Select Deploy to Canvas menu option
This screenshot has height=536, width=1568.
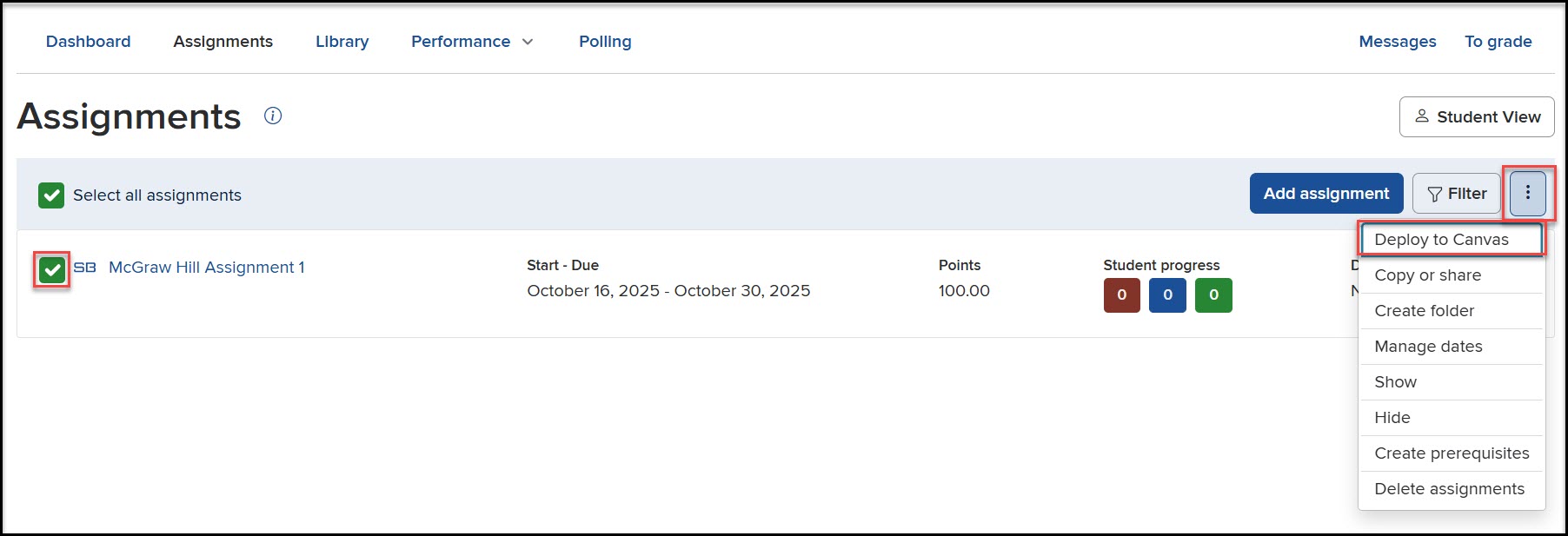tap(1441, 240)
